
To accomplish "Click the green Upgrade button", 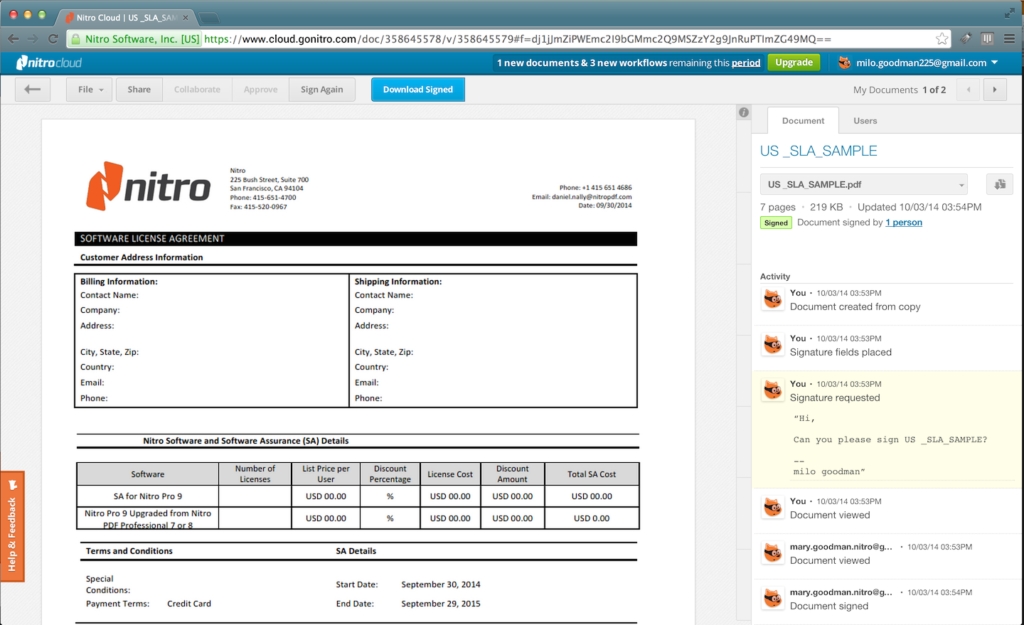I will coord(793,63).
